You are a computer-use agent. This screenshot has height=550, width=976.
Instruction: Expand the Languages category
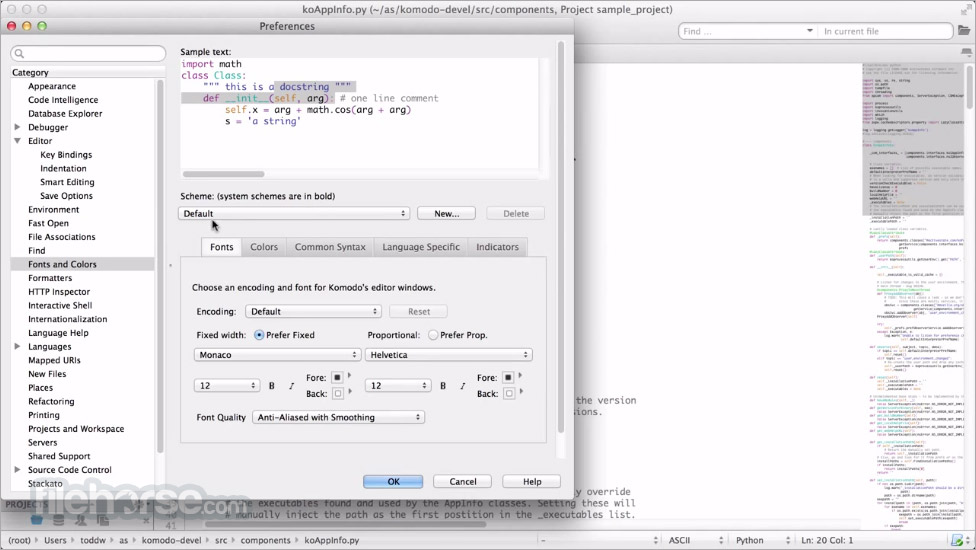click(x=17, y=347)
